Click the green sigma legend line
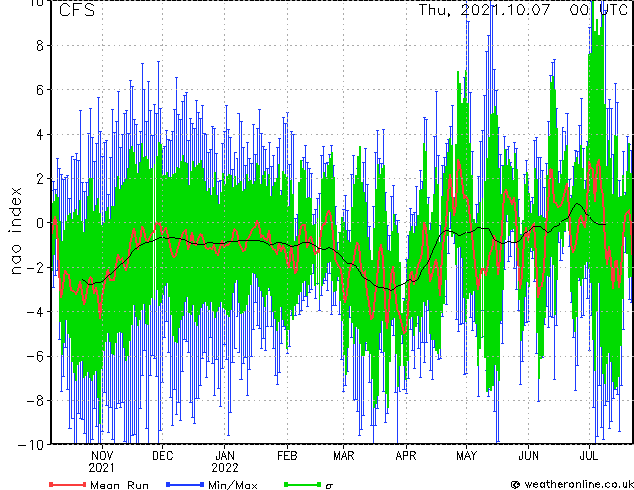This screenshot has width=634, height=490. tap(302, 484)
